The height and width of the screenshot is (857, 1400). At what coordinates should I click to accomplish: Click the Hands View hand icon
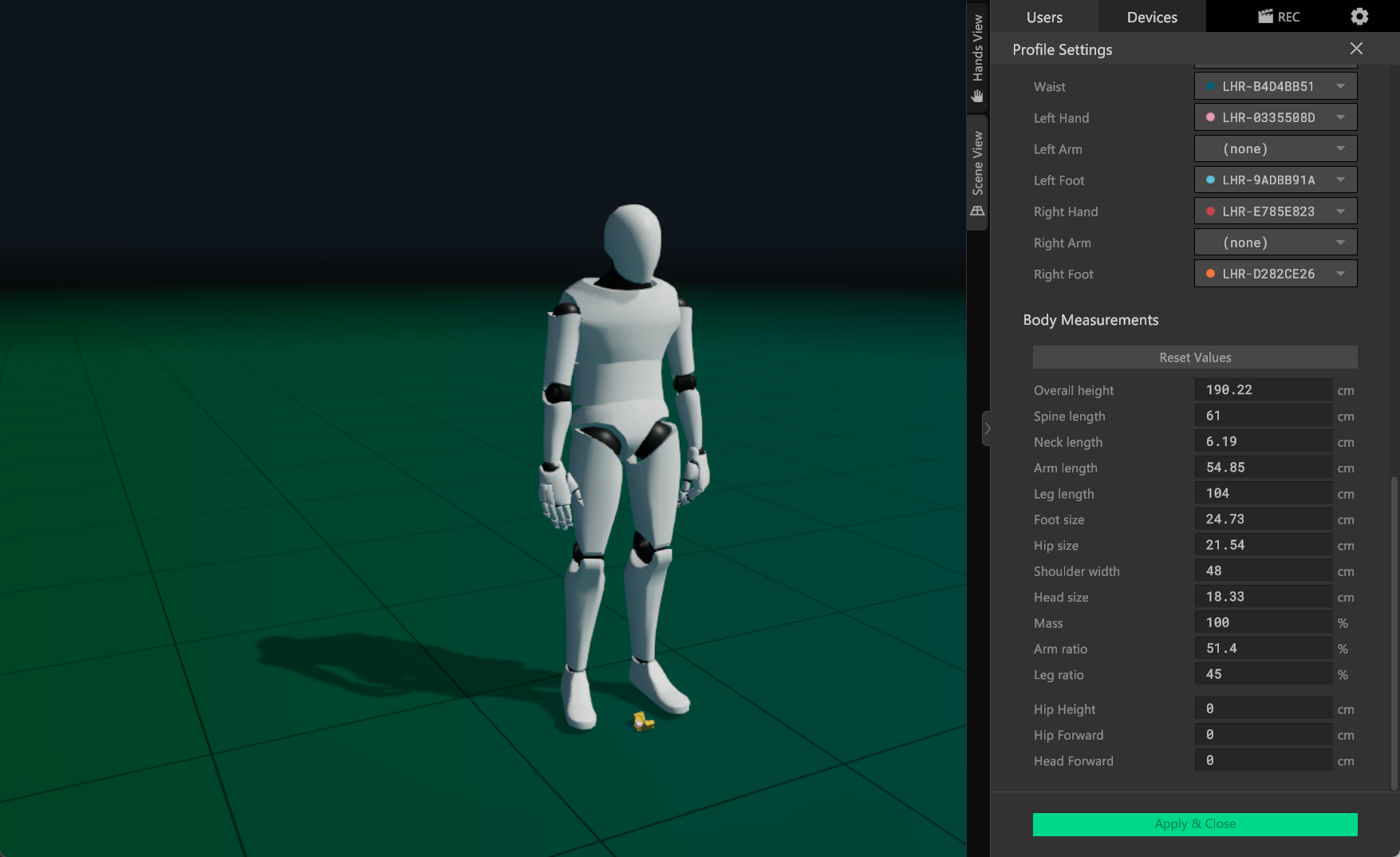pyautogui.click(x=977, y=96)
